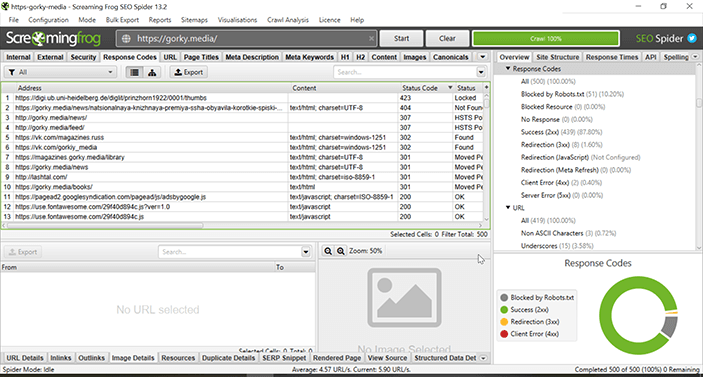
Task: Click the globe icon in the URL bar
Action: (126, 39)
